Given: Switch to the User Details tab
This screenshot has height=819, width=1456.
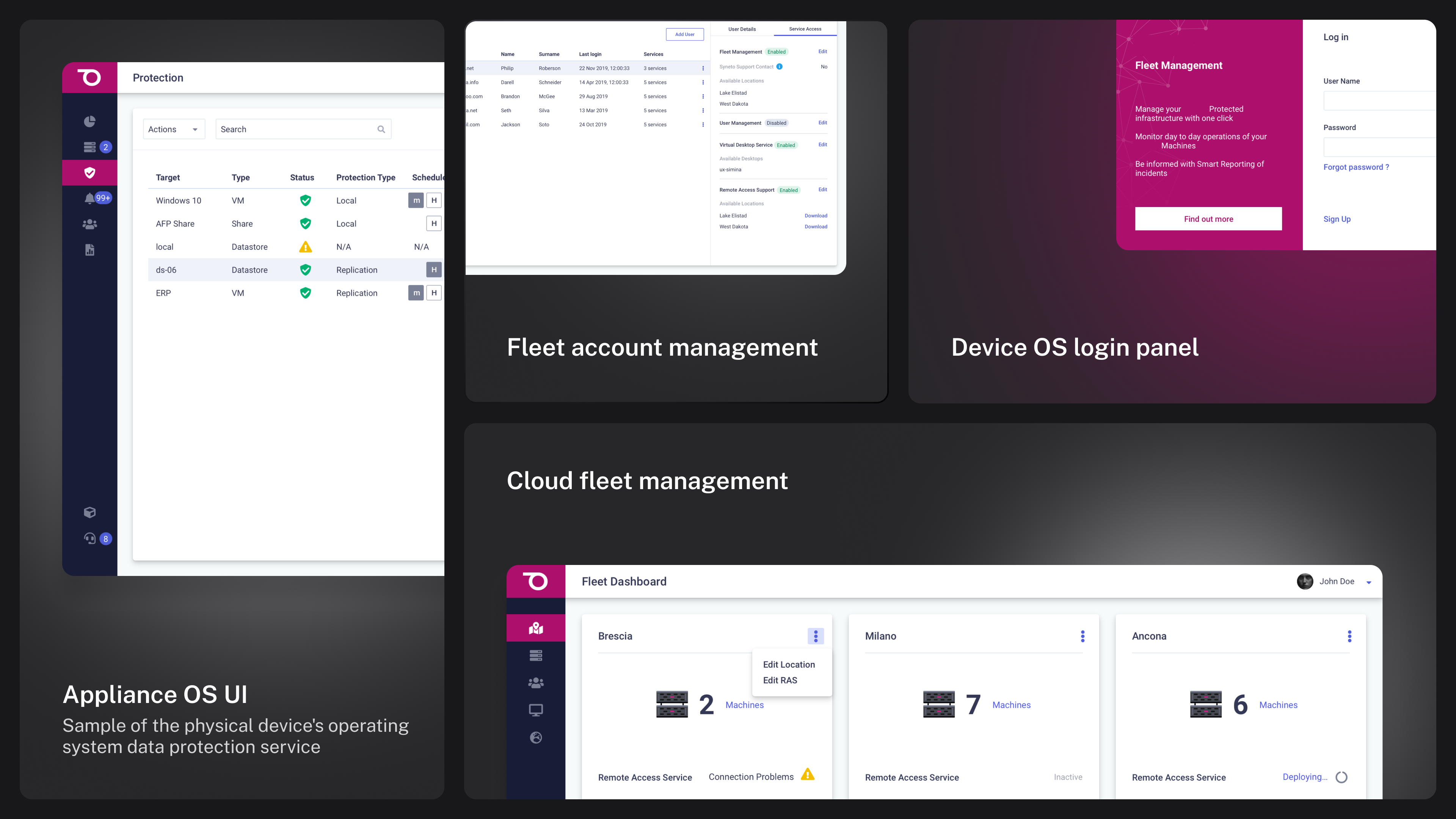Looking at the screenshot, I should pyautogui.click(x=742, y=29).
